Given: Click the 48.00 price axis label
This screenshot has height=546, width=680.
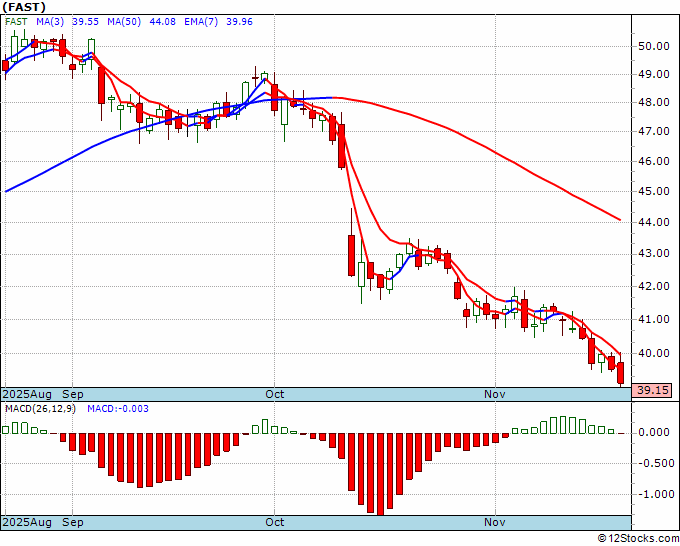Looking at the screenshot, I should click(x=654, y=103).
